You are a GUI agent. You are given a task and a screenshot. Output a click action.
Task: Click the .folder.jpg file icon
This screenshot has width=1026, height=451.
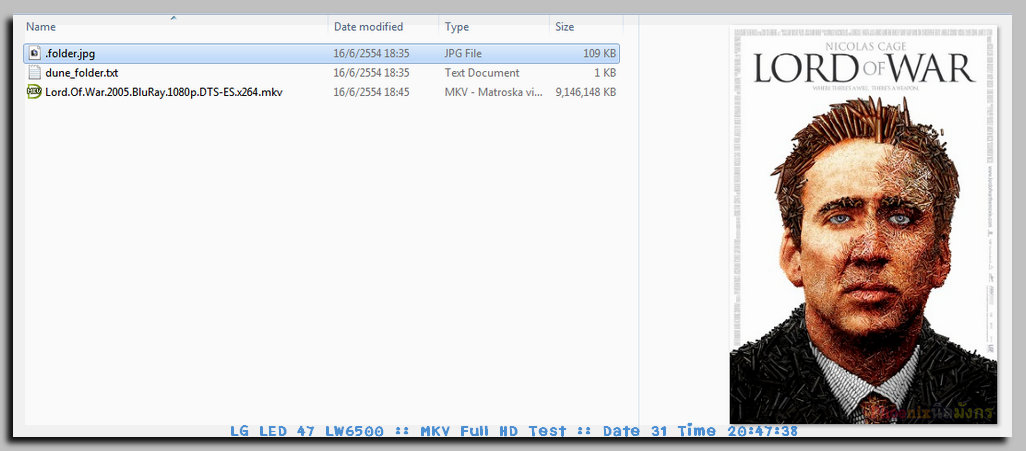(x=35, y=54)
